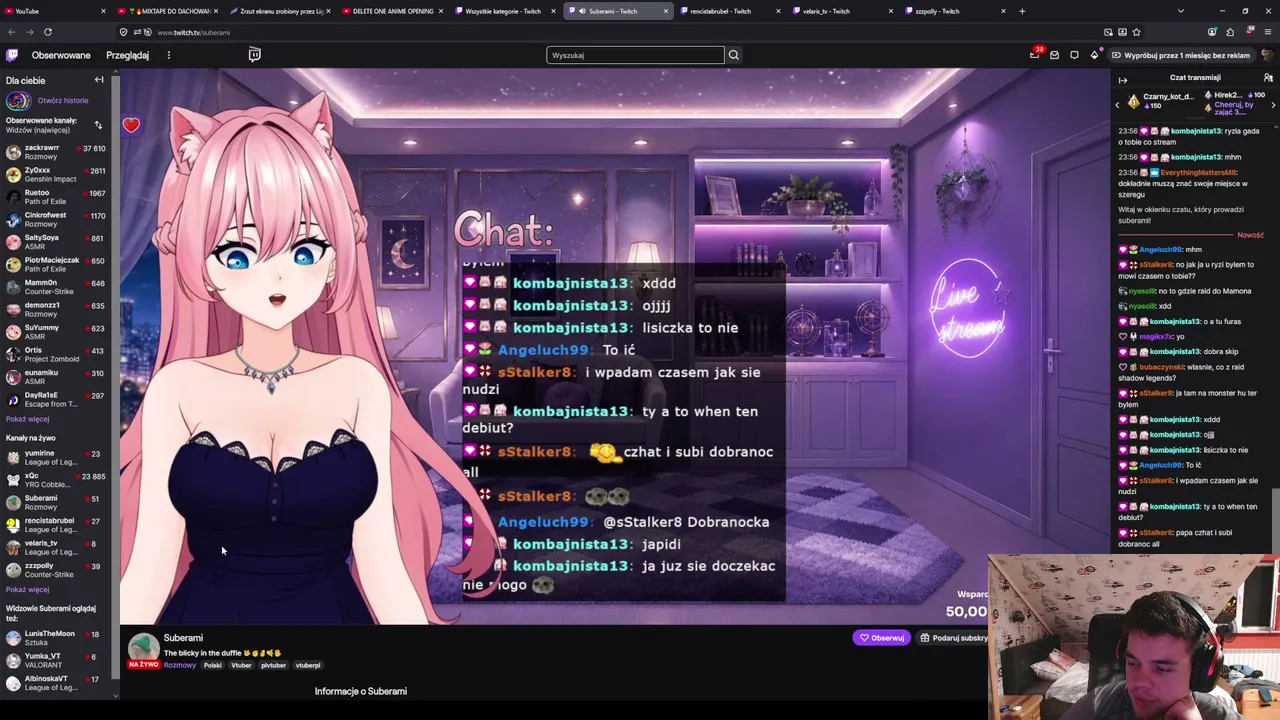Viewport: 1280px width, 720px height.
Task: Open the three-dot more menu in Twitch navbar
Action: (168, 55)
